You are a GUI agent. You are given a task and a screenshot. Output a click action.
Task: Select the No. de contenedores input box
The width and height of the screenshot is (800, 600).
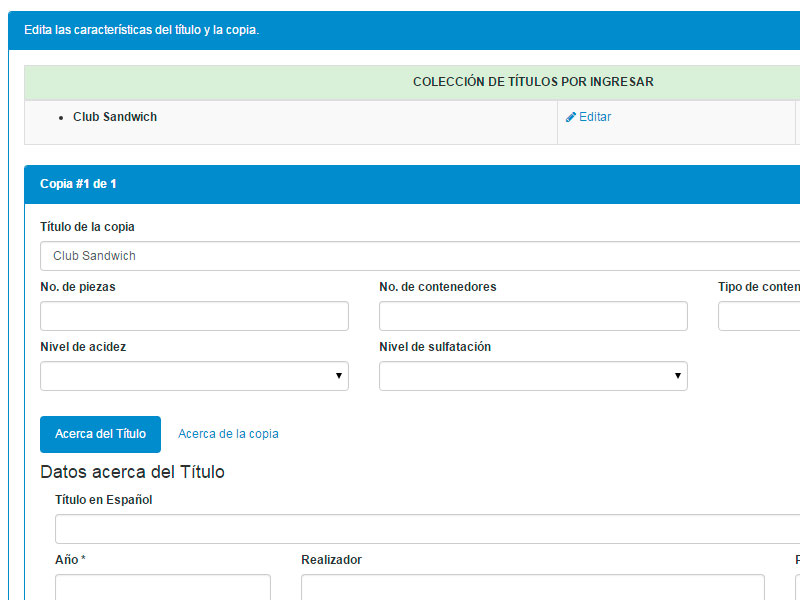click(x=533, y=316)
